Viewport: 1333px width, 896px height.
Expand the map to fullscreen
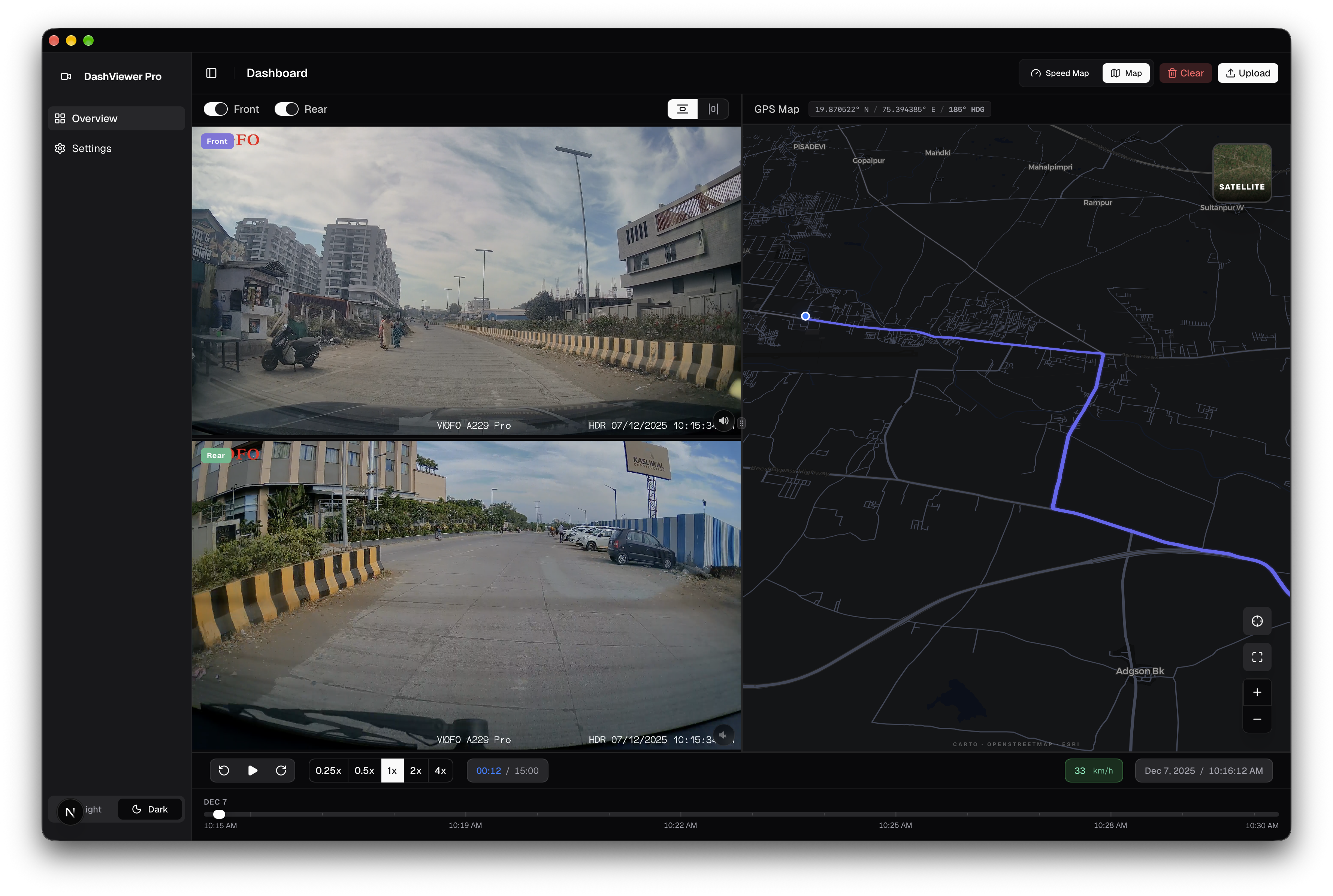click(1257, 657)
